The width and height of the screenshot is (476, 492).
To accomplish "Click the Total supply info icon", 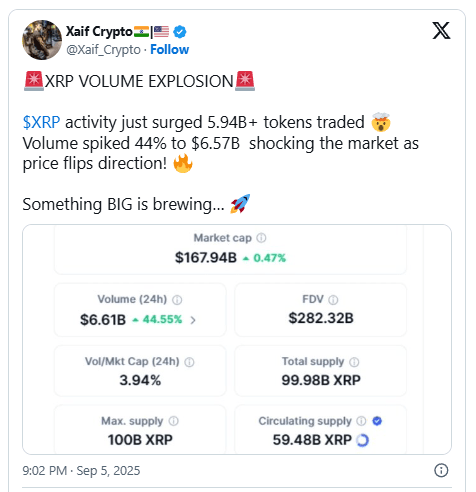I will coord(354,362).
